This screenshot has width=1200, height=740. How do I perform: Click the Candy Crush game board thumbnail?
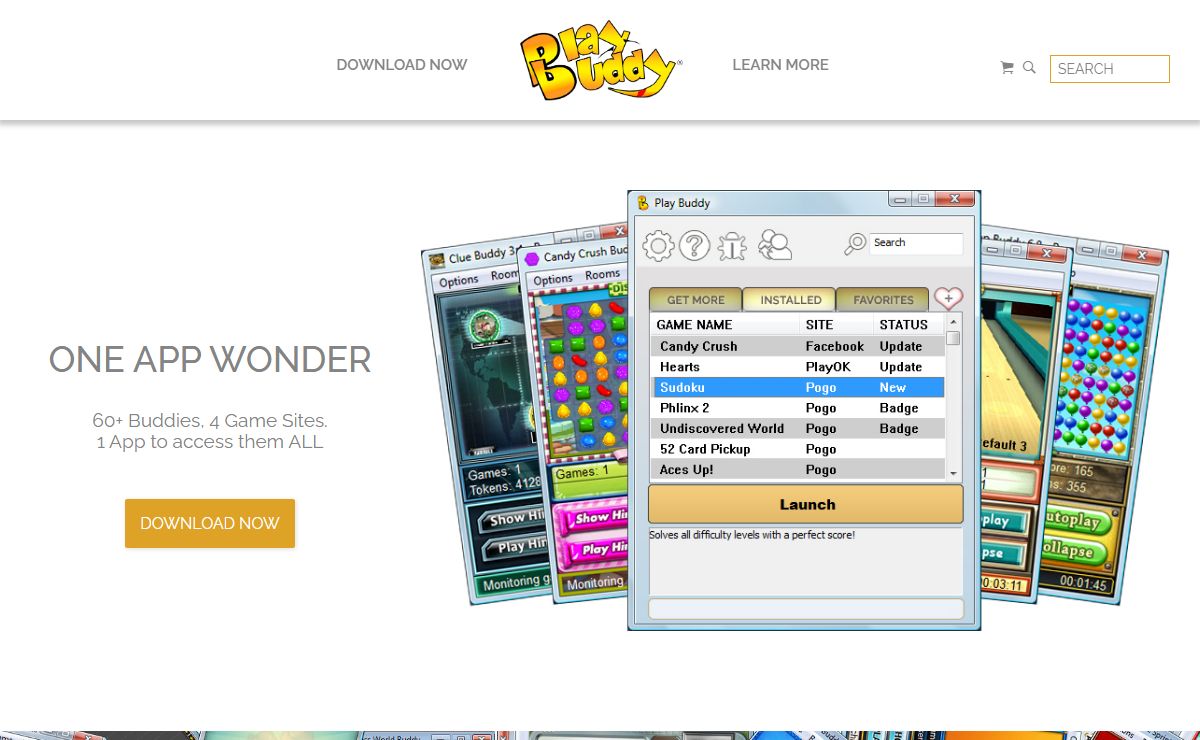click(x=582, y=375)
